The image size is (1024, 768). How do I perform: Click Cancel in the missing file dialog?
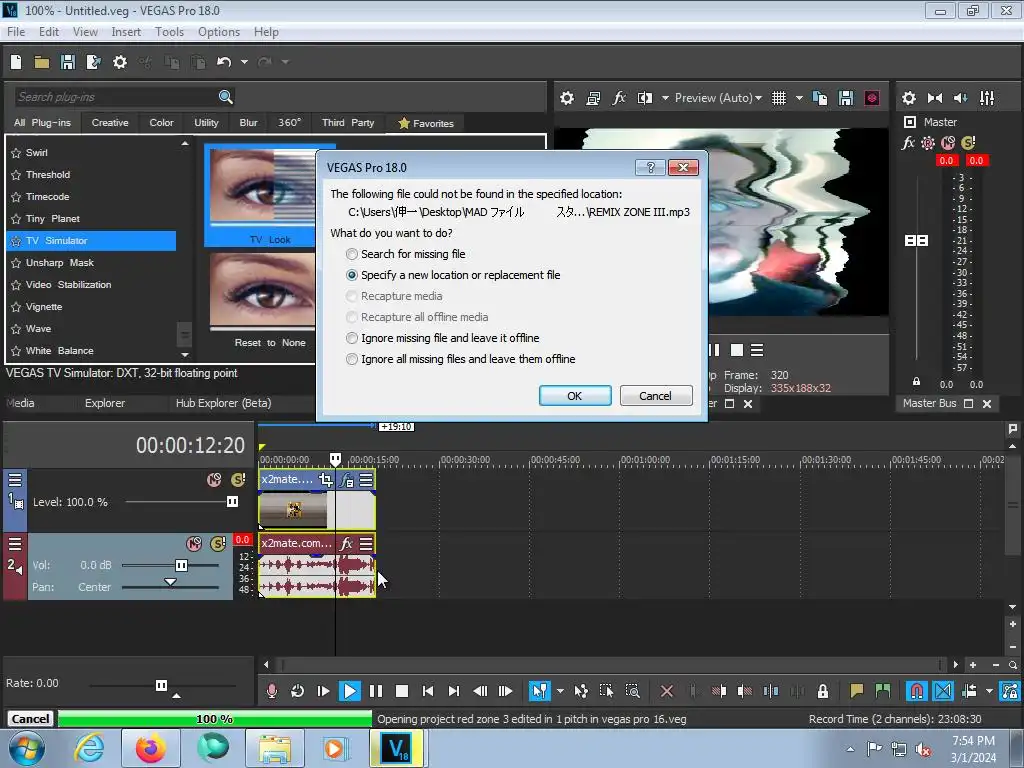(656, 396)
